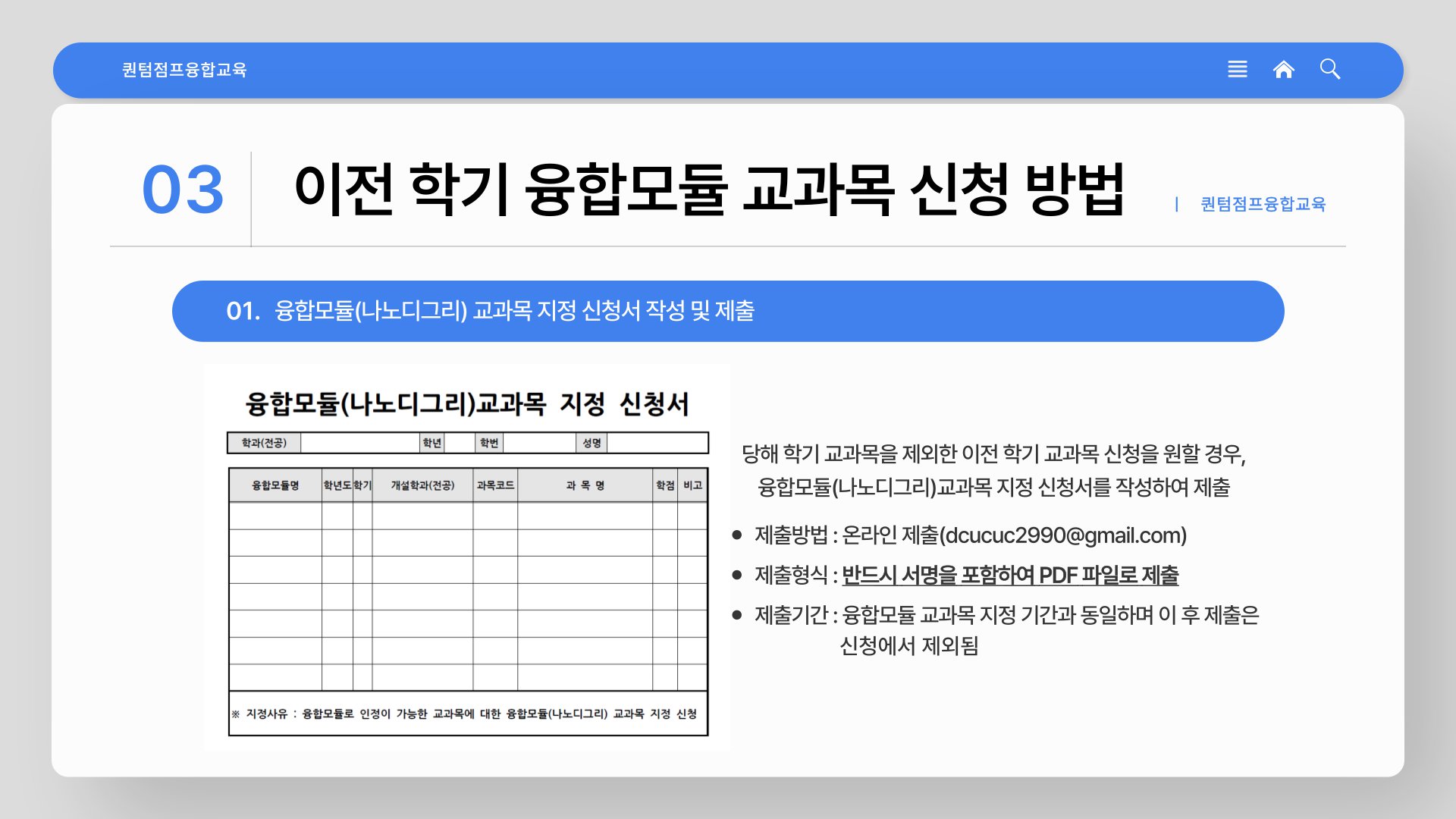Viewport: 1456px width, 819px height.
Task: Click the 과목코드 column header
Action: (x=495, y=485)
